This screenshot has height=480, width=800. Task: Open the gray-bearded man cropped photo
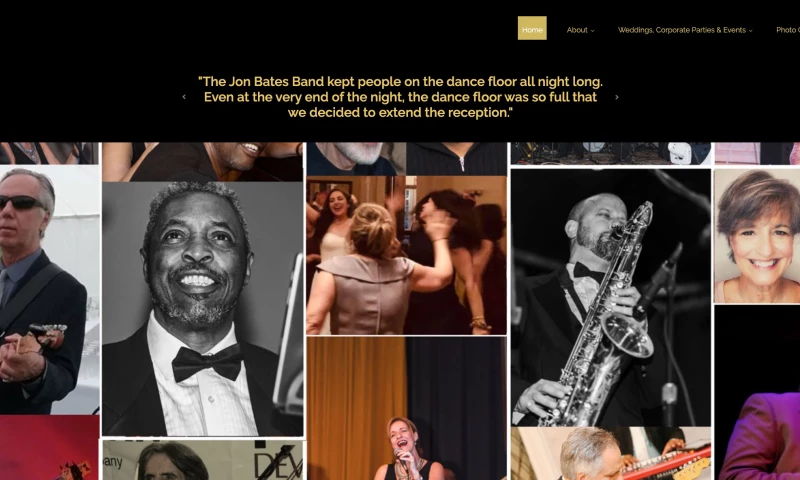356,159
